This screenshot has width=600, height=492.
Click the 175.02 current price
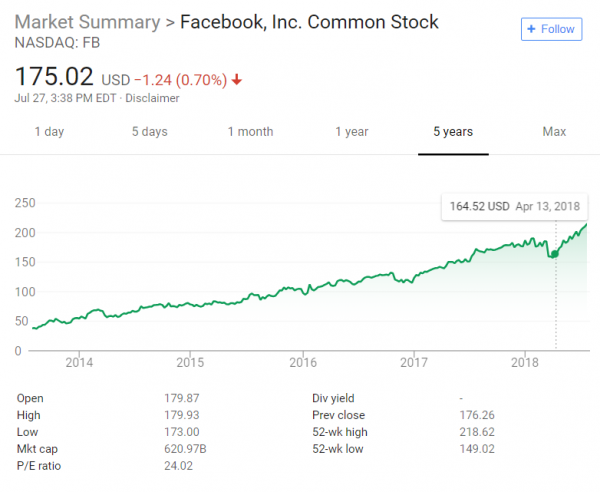pyautogui.click(x=54, y=76)
